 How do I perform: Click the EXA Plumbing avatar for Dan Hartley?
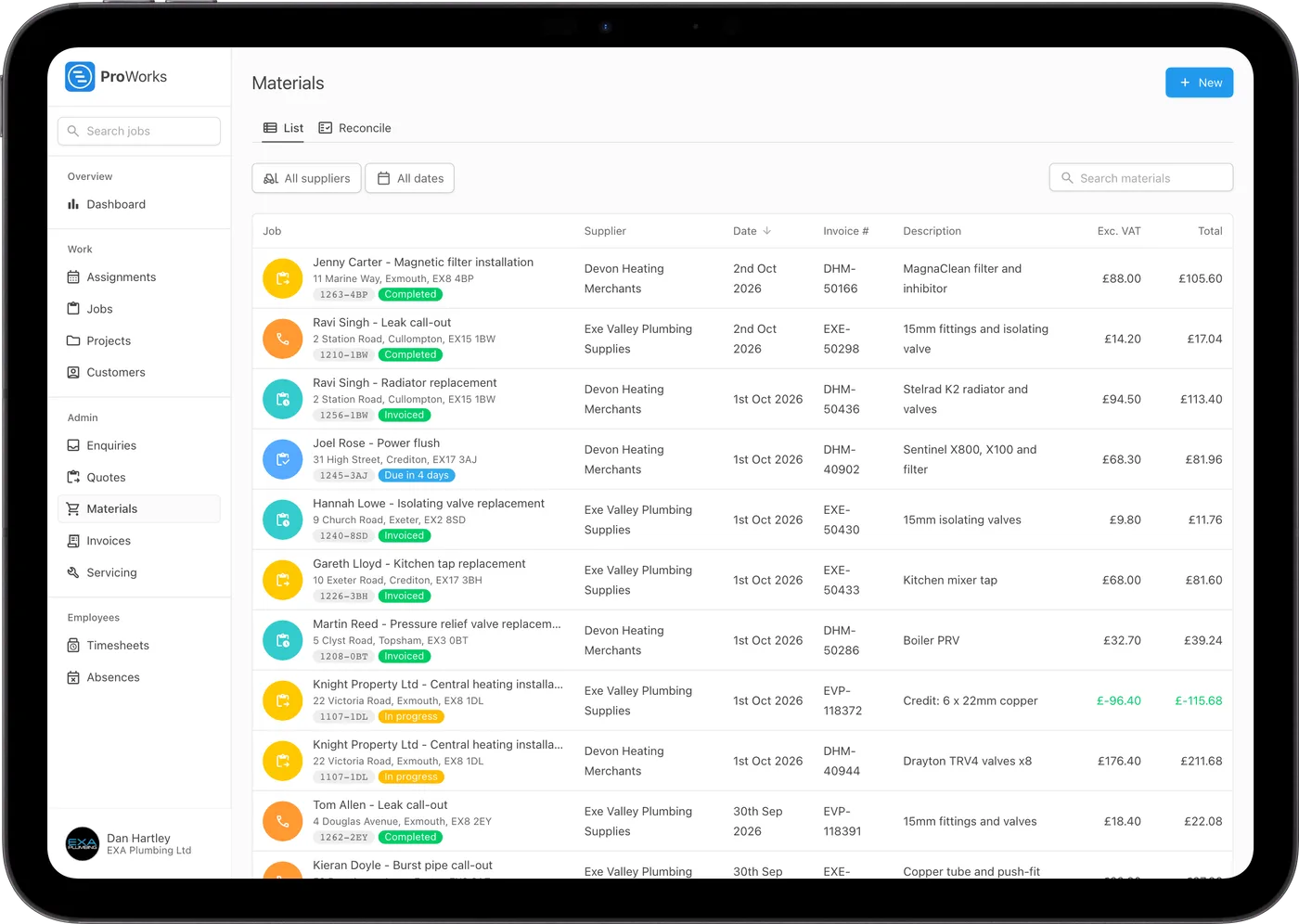[x=83, y=843]
